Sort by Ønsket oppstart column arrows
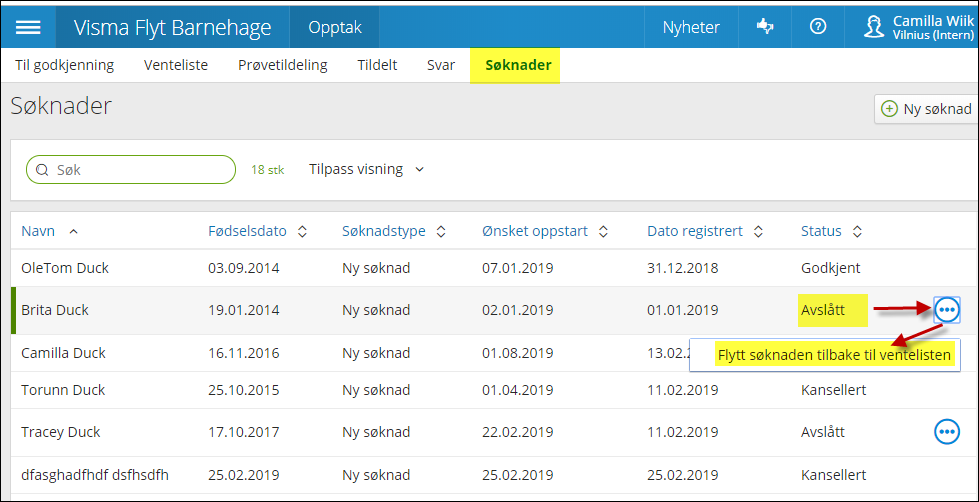 point(603,232)
